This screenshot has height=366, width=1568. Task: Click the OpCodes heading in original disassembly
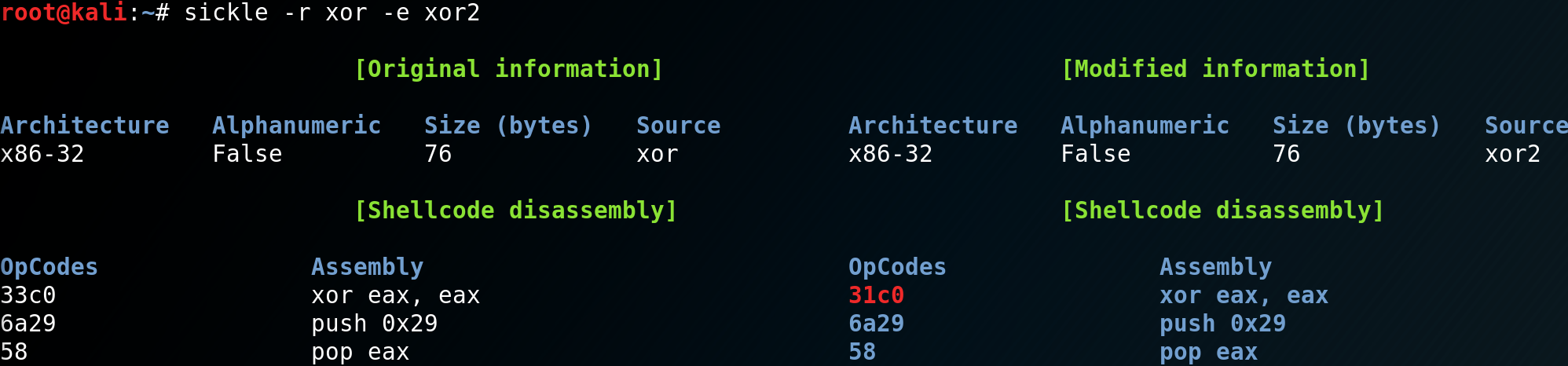point(49,267)
